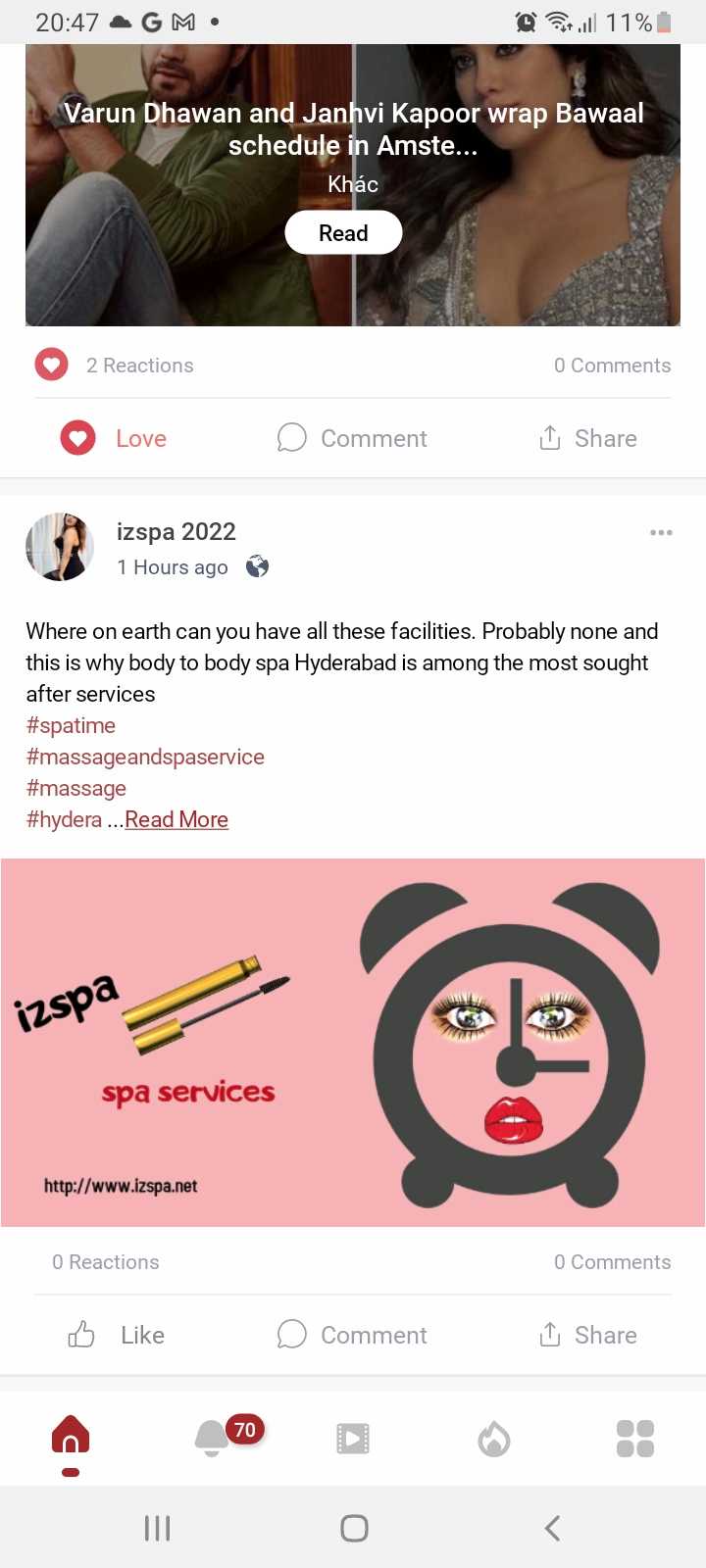
Task: Tap the Read button on article
Action: [x=343, y=233]
